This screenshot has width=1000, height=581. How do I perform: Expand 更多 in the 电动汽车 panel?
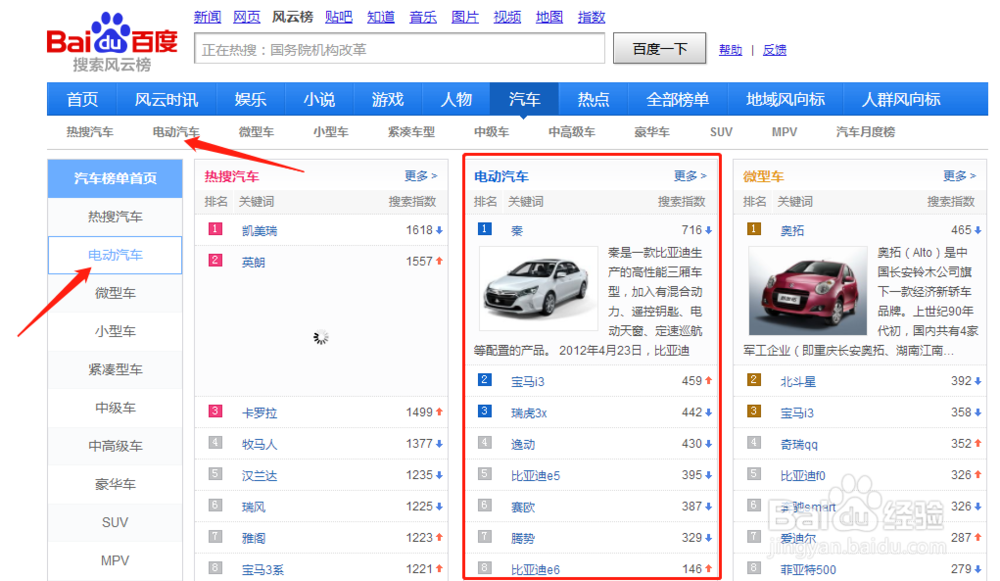click(x=691, y=175)
